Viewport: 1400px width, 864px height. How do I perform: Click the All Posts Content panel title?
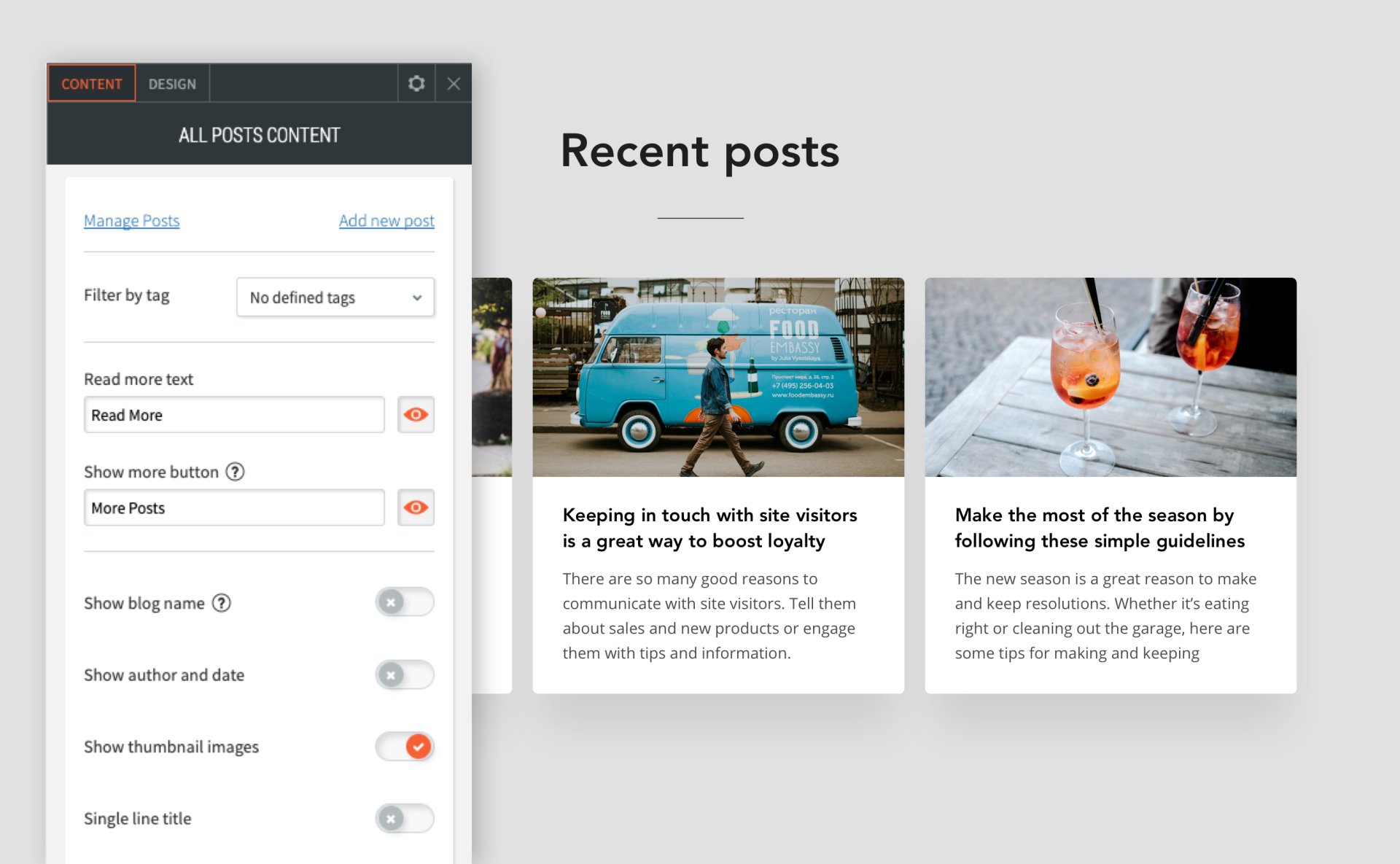[260, 135]
